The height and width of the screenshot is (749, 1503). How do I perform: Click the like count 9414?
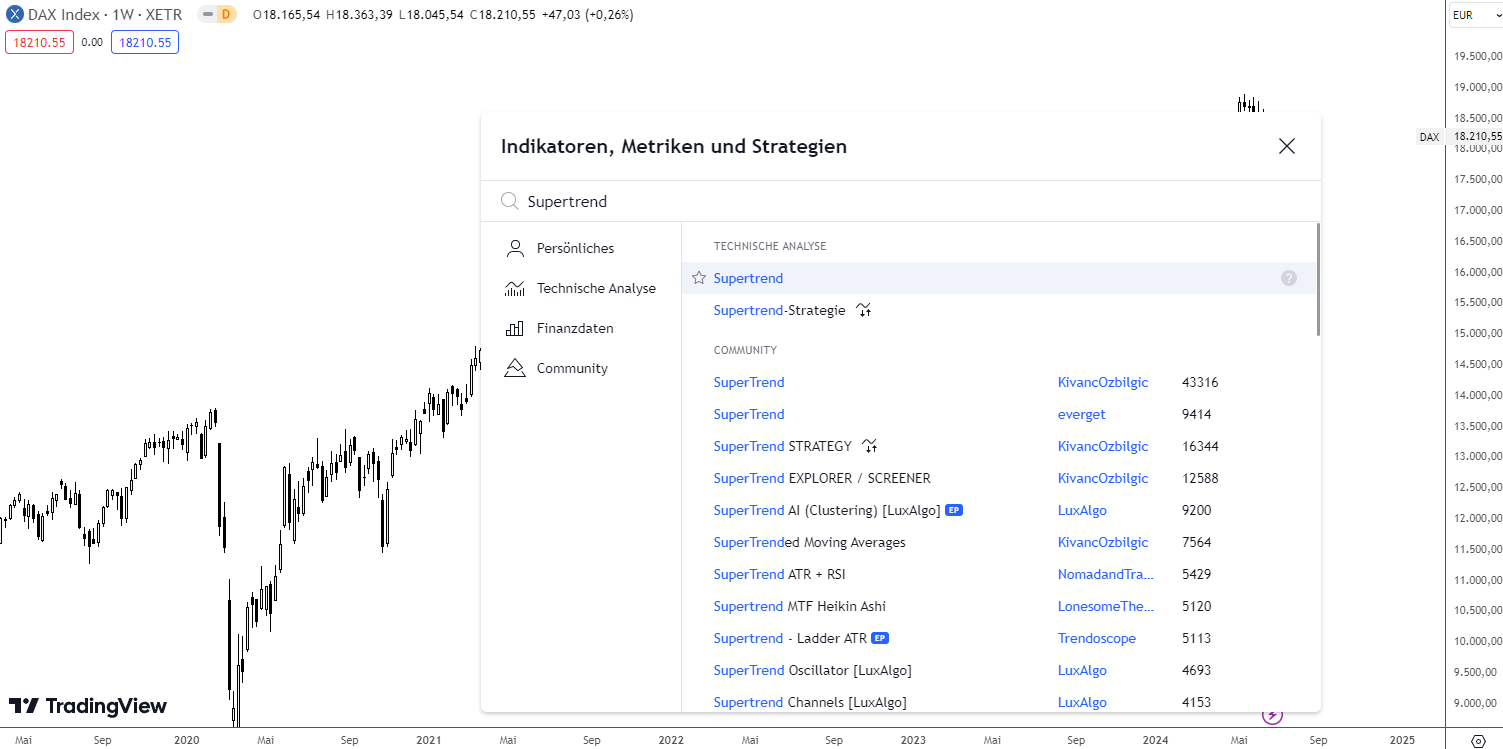(1196, 414)
